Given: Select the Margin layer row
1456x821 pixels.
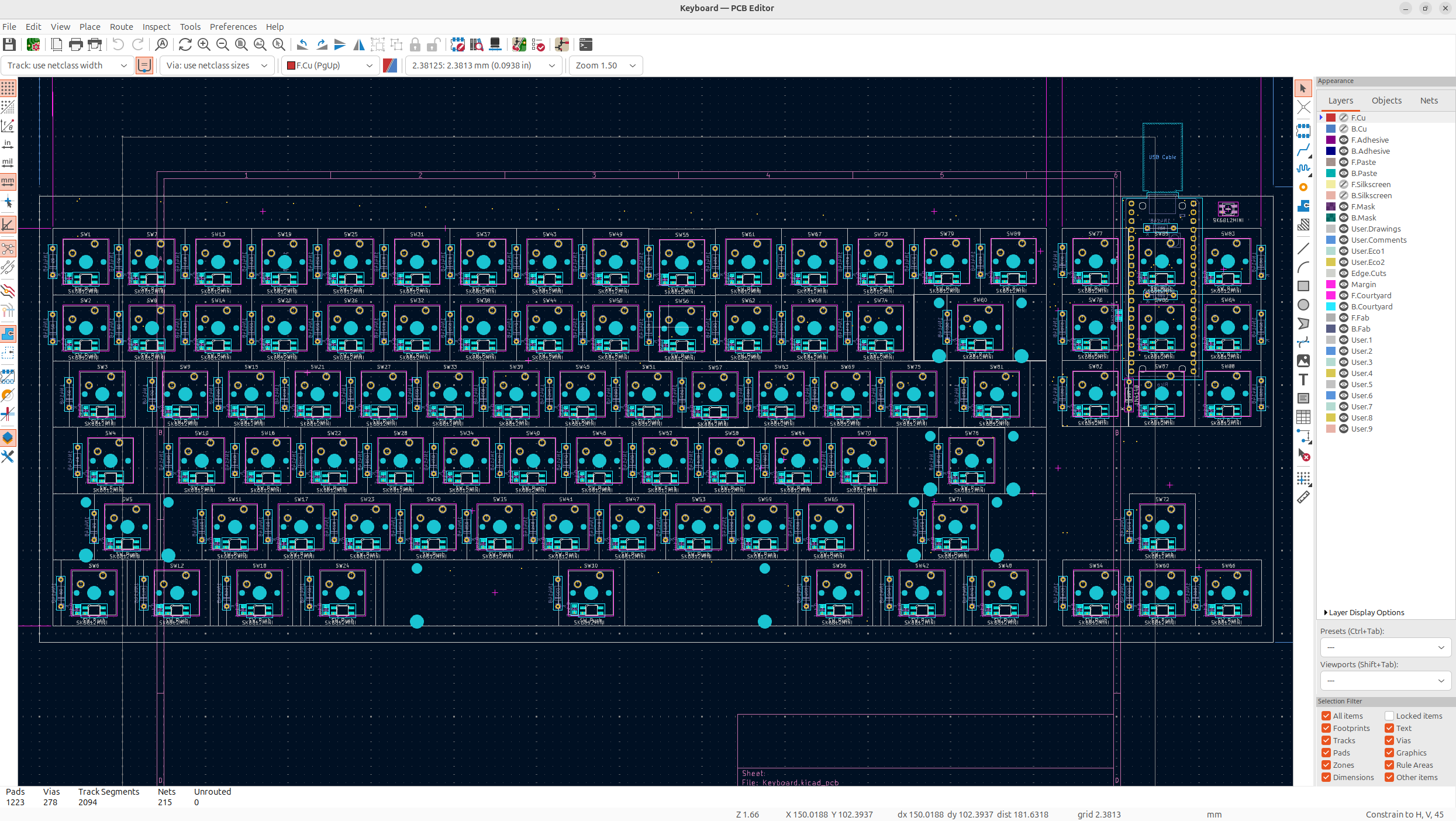Looking at the screenshot, I should (1387, 284).
